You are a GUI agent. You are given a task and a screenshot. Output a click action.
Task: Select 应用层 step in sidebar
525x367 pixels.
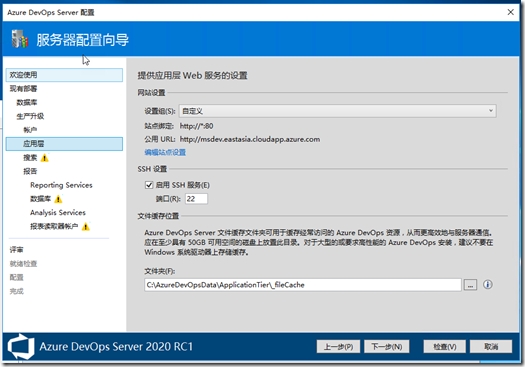pyautogui.click(x=64, y=144)
